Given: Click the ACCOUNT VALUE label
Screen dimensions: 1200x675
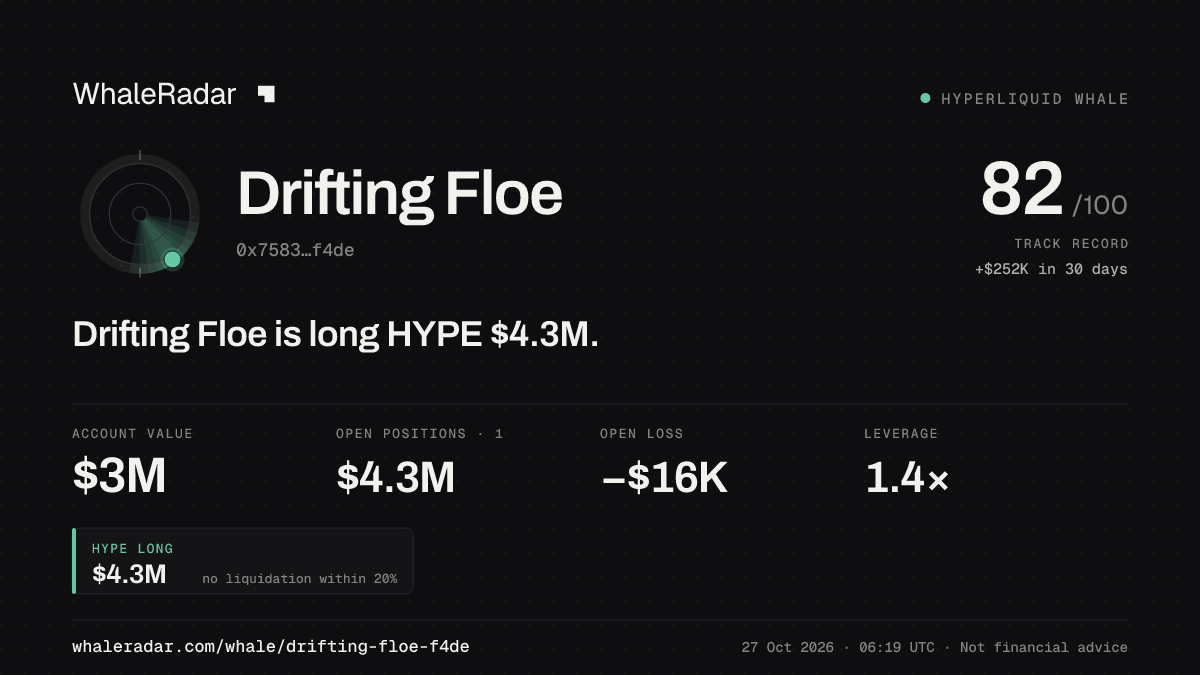Looking at the screenshot, I should point(132,434).
